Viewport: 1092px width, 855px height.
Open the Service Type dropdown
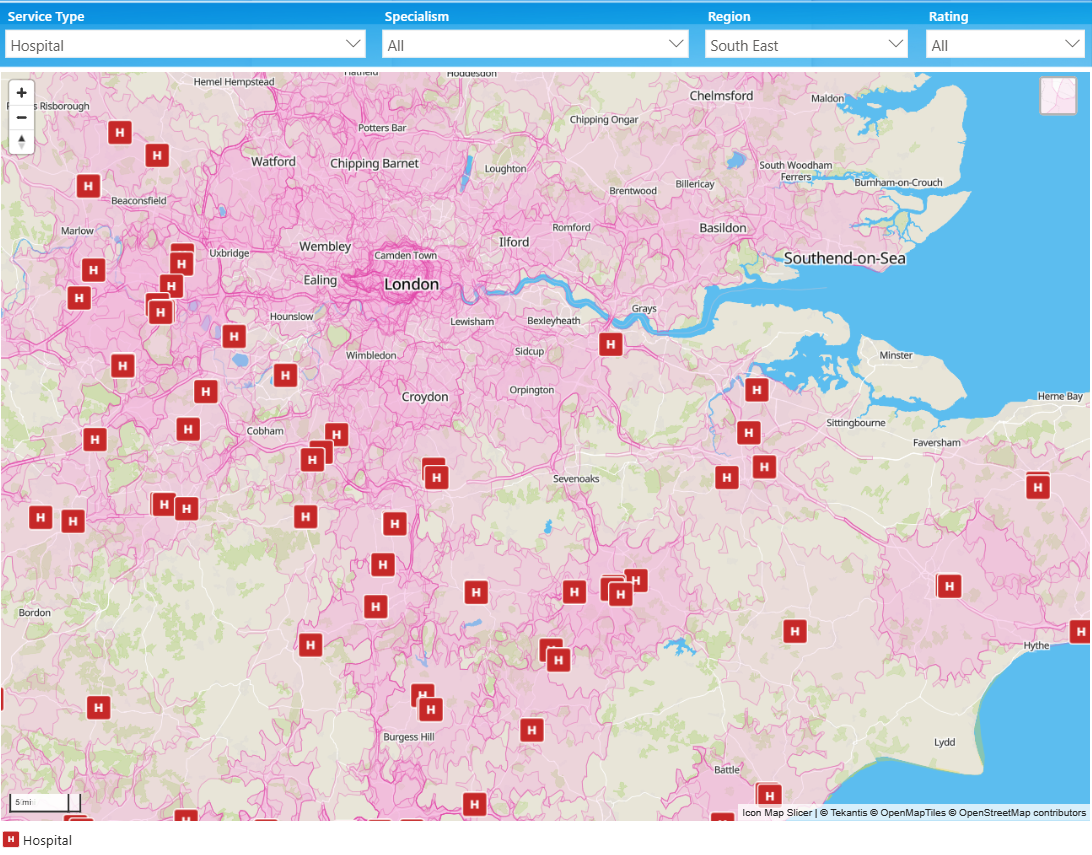coord(185,43)
